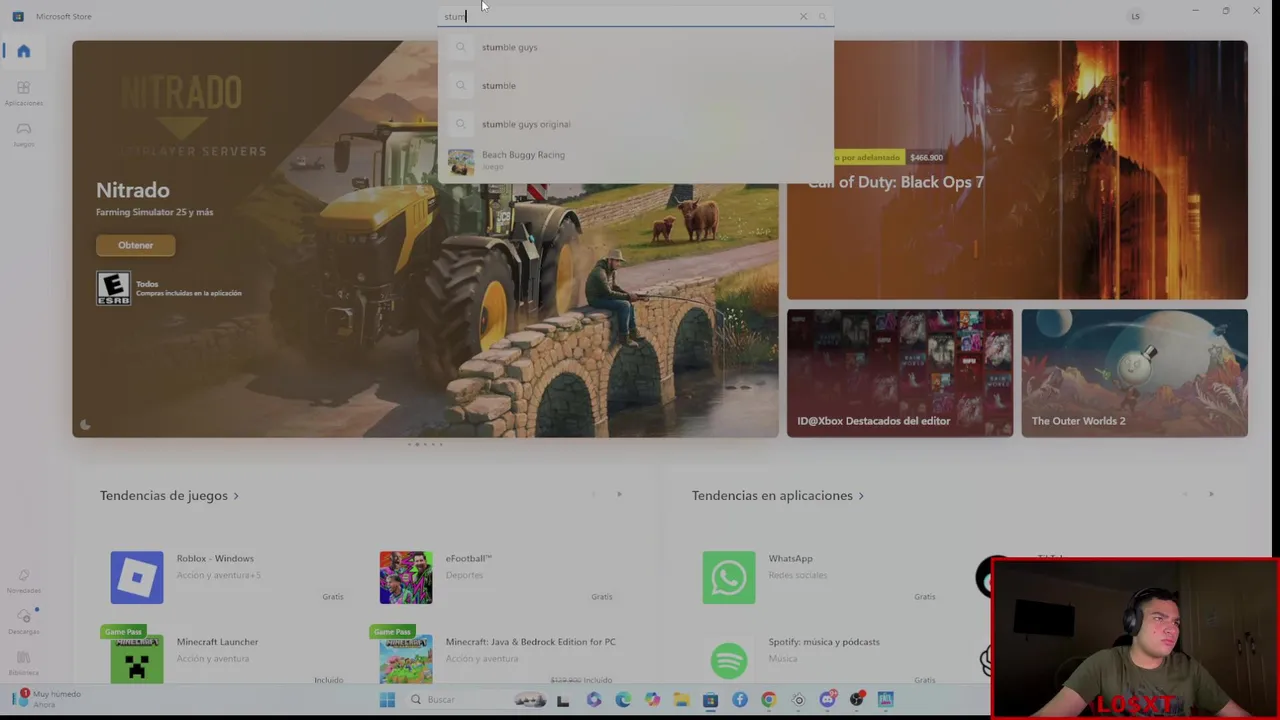Open the LS user profile button
Viewport: 1280px width, 720px height.
(x=1135, y=16)
